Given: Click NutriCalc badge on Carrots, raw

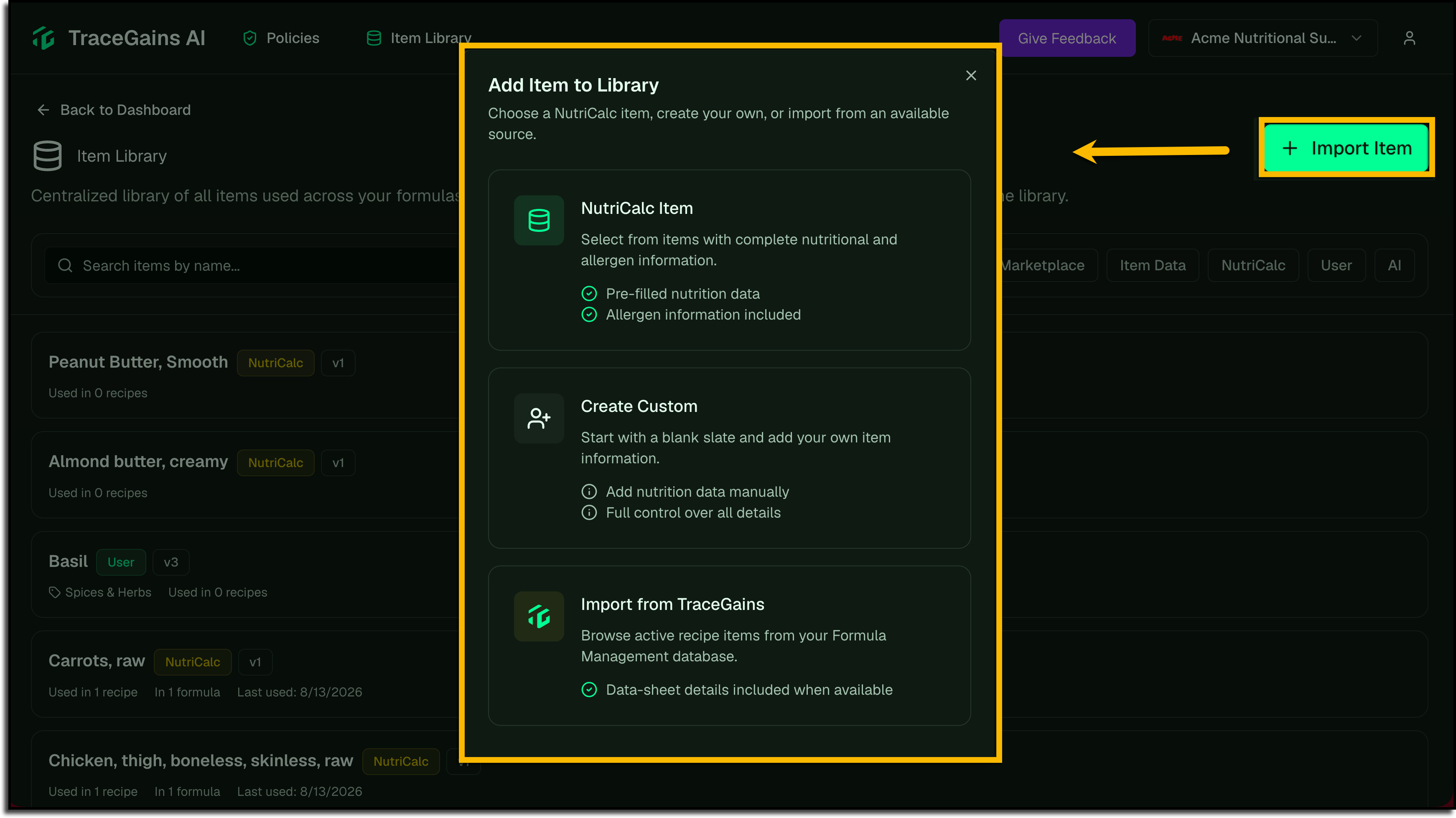Looking at the screenshot, I should (193, 662).
